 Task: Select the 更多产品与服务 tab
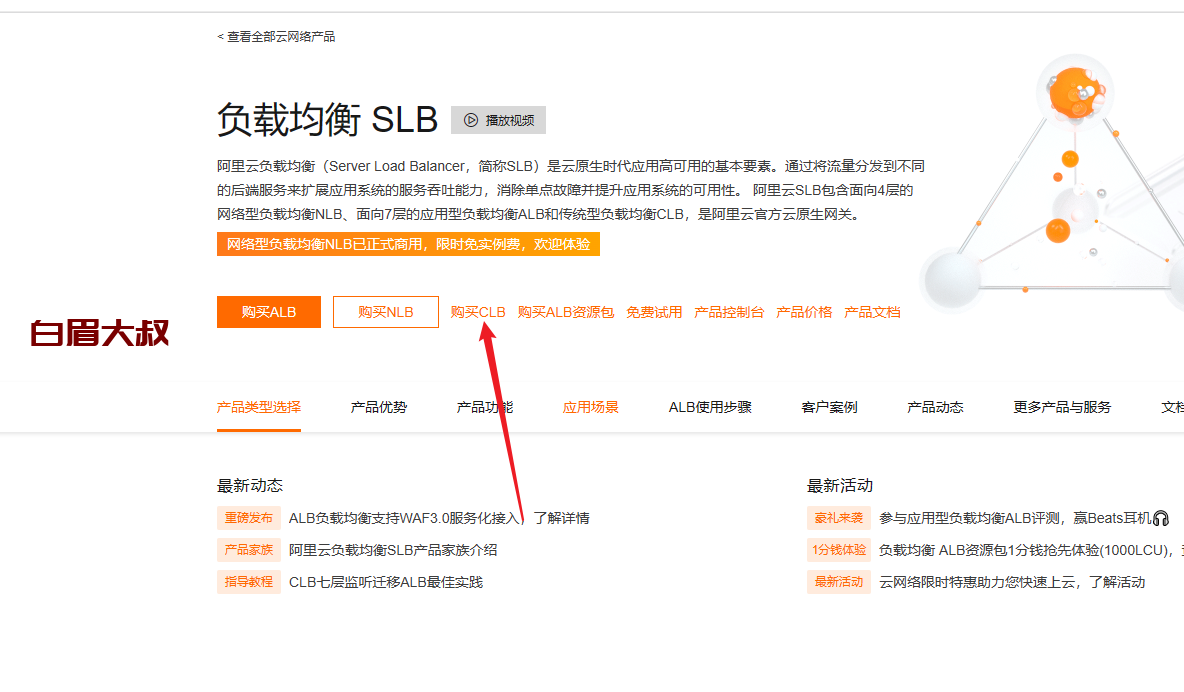(1062, 407)
